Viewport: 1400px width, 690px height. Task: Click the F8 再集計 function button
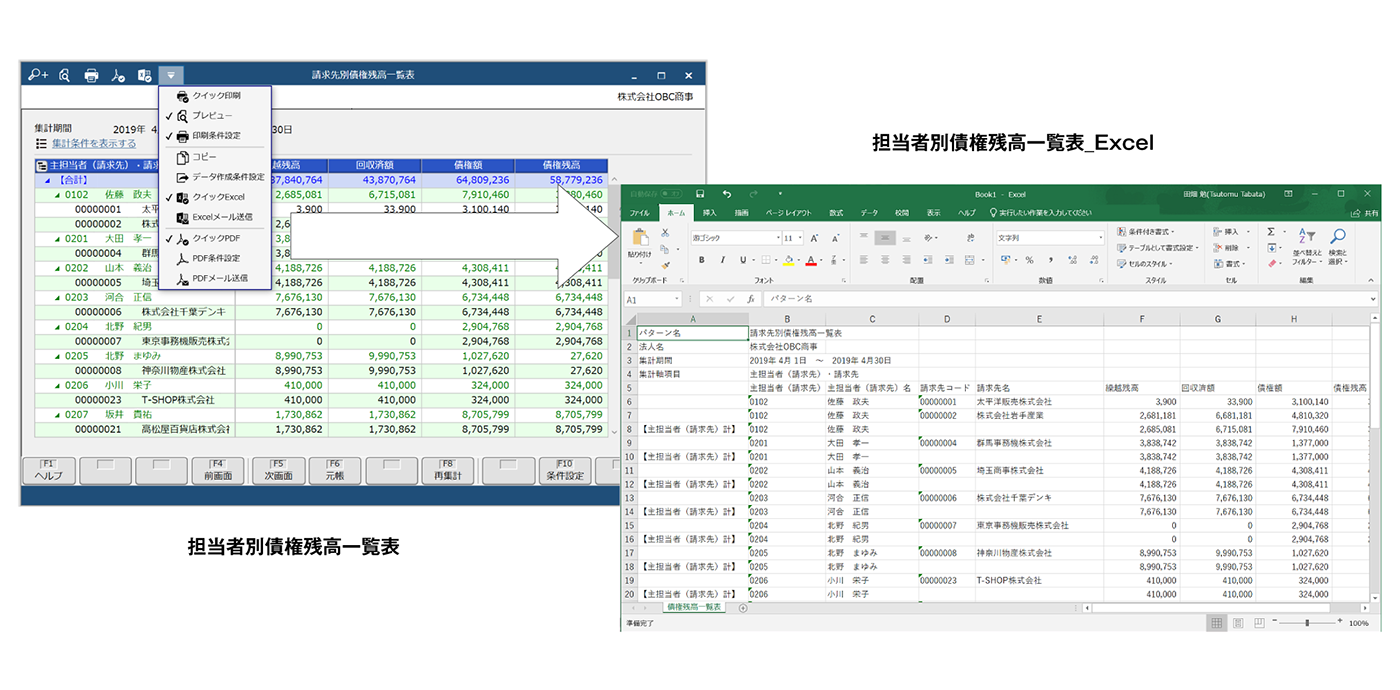click(x=448, y=470)
